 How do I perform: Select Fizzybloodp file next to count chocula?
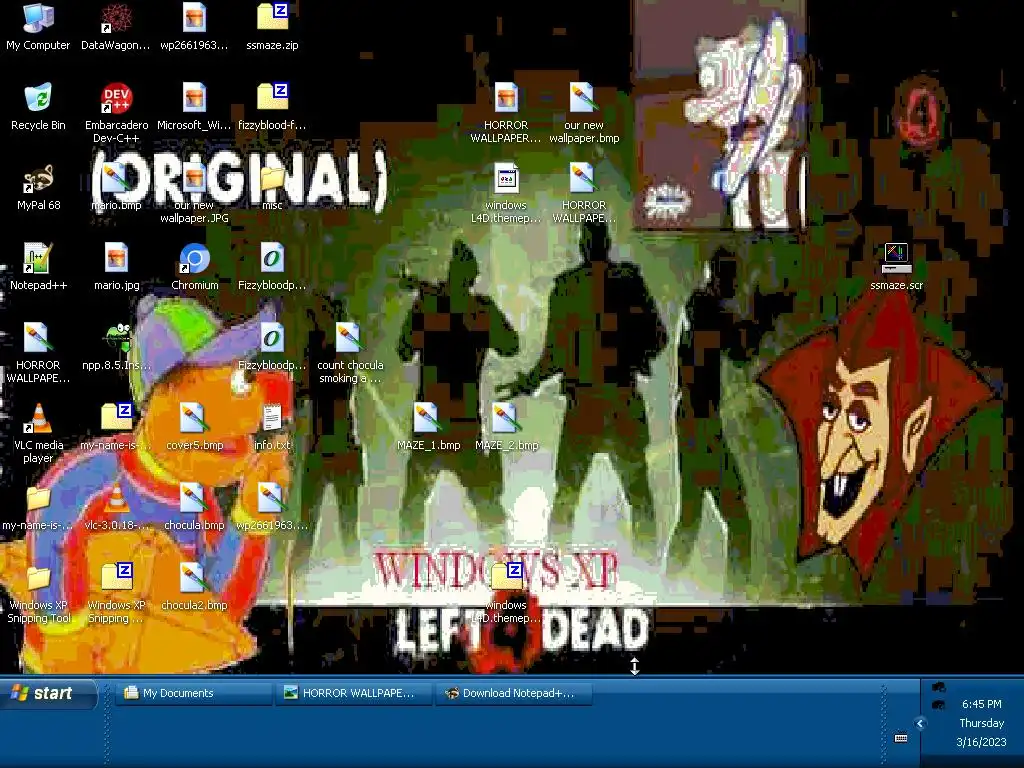tap(272, 338)
